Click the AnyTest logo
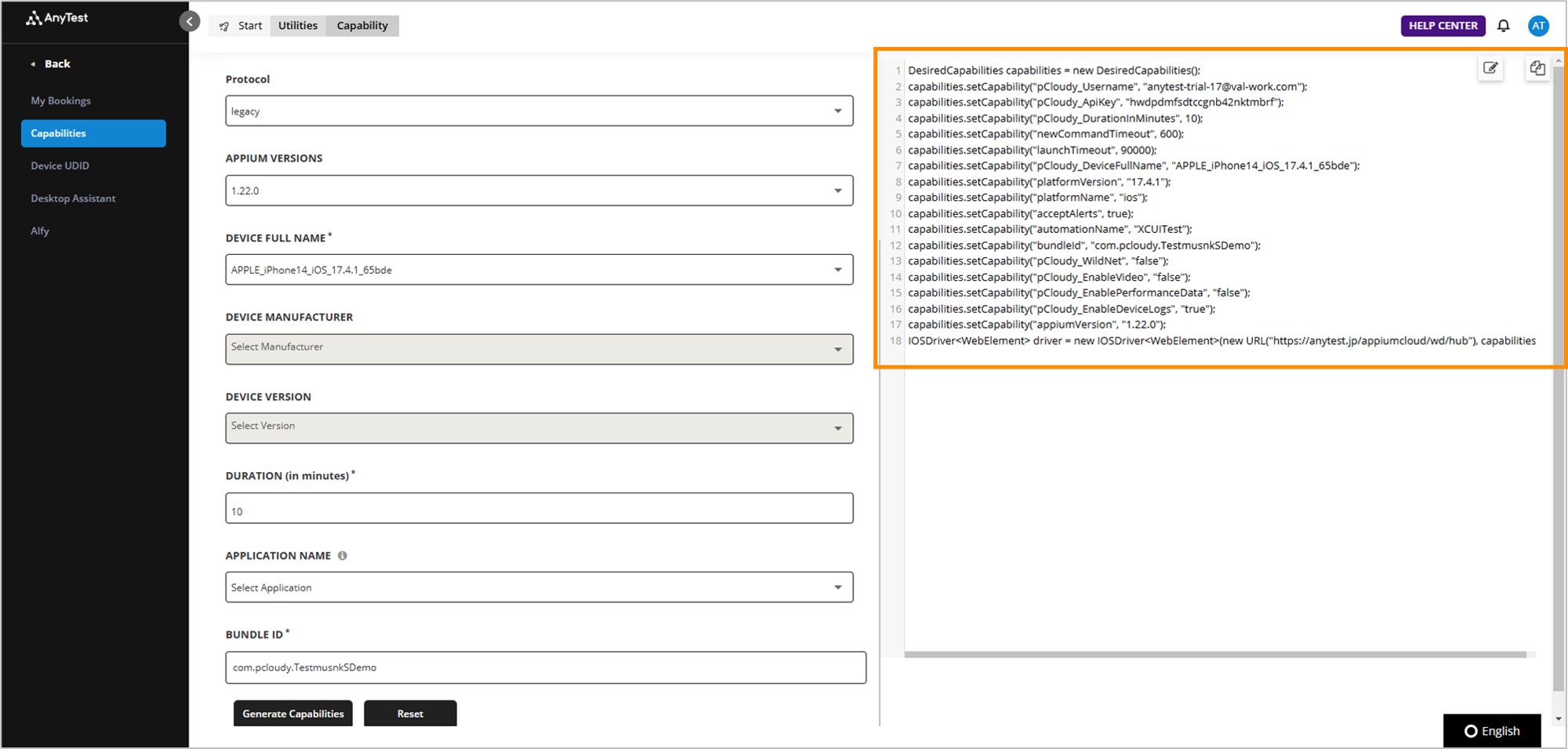1568x749 pixels. coord(57,18)
